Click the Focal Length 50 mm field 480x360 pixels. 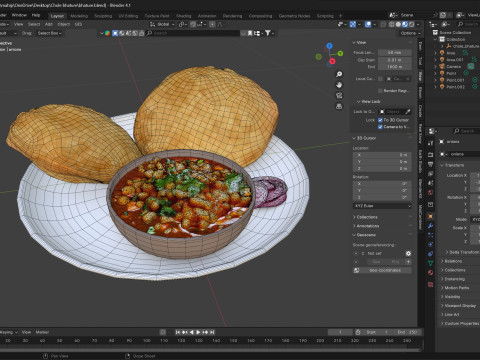tap(395, 53)
